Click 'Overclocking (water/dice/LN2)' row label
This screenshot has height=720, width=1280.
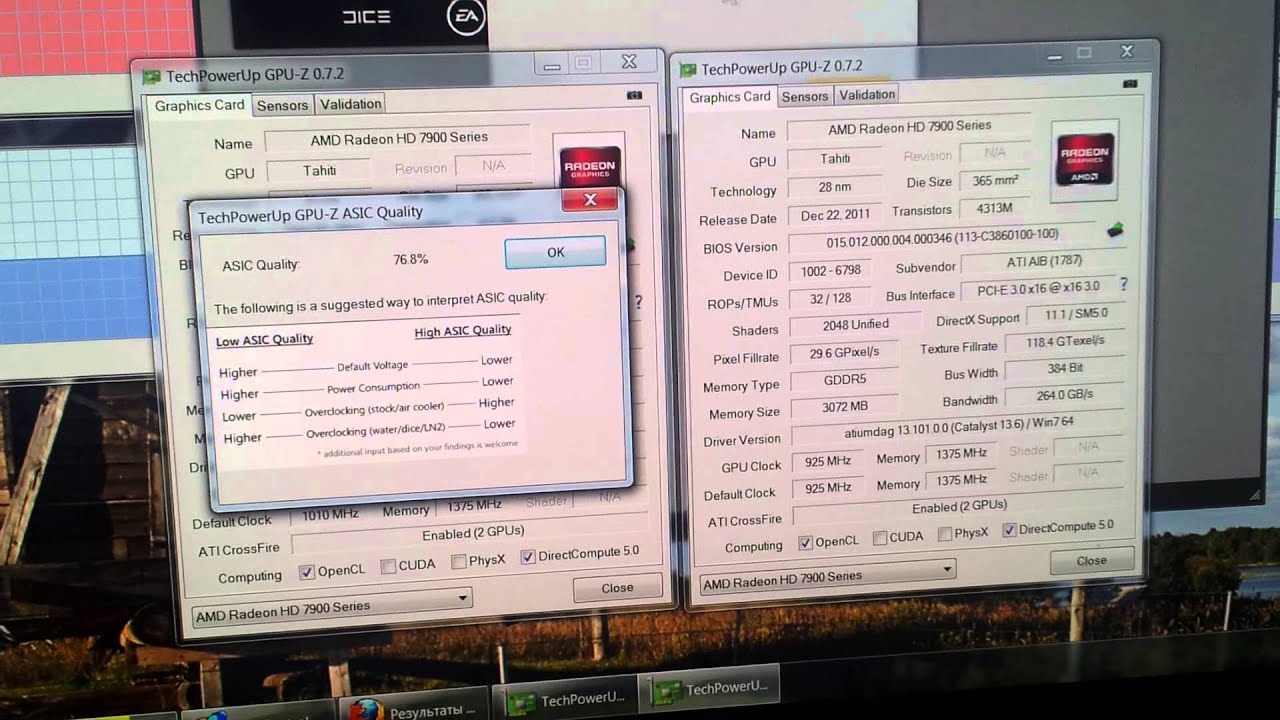pos(375,432)
